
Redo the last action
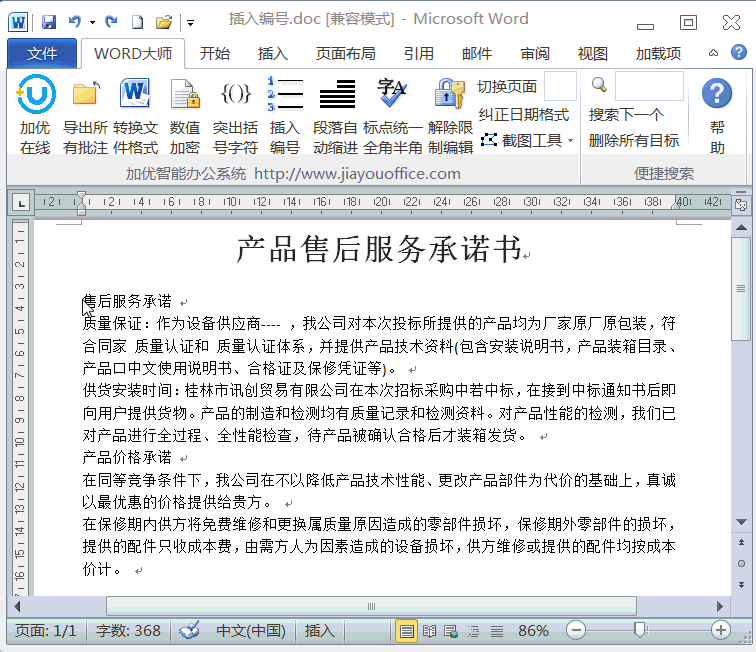[111, 22]
